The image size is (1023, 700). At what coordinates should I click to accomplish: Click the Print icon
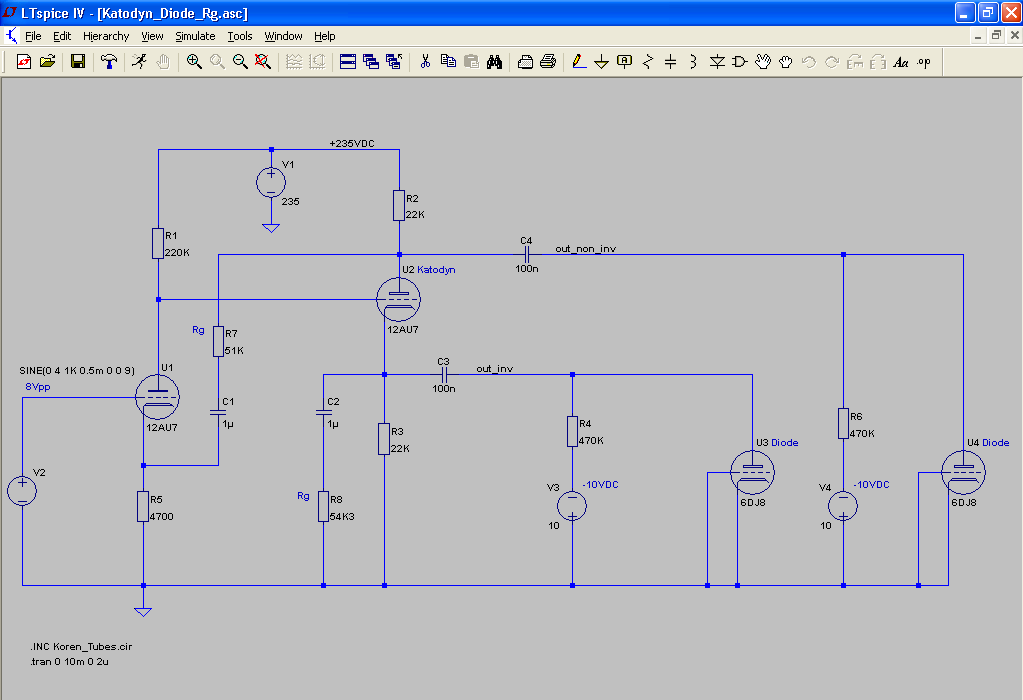[x=548, y=62]
